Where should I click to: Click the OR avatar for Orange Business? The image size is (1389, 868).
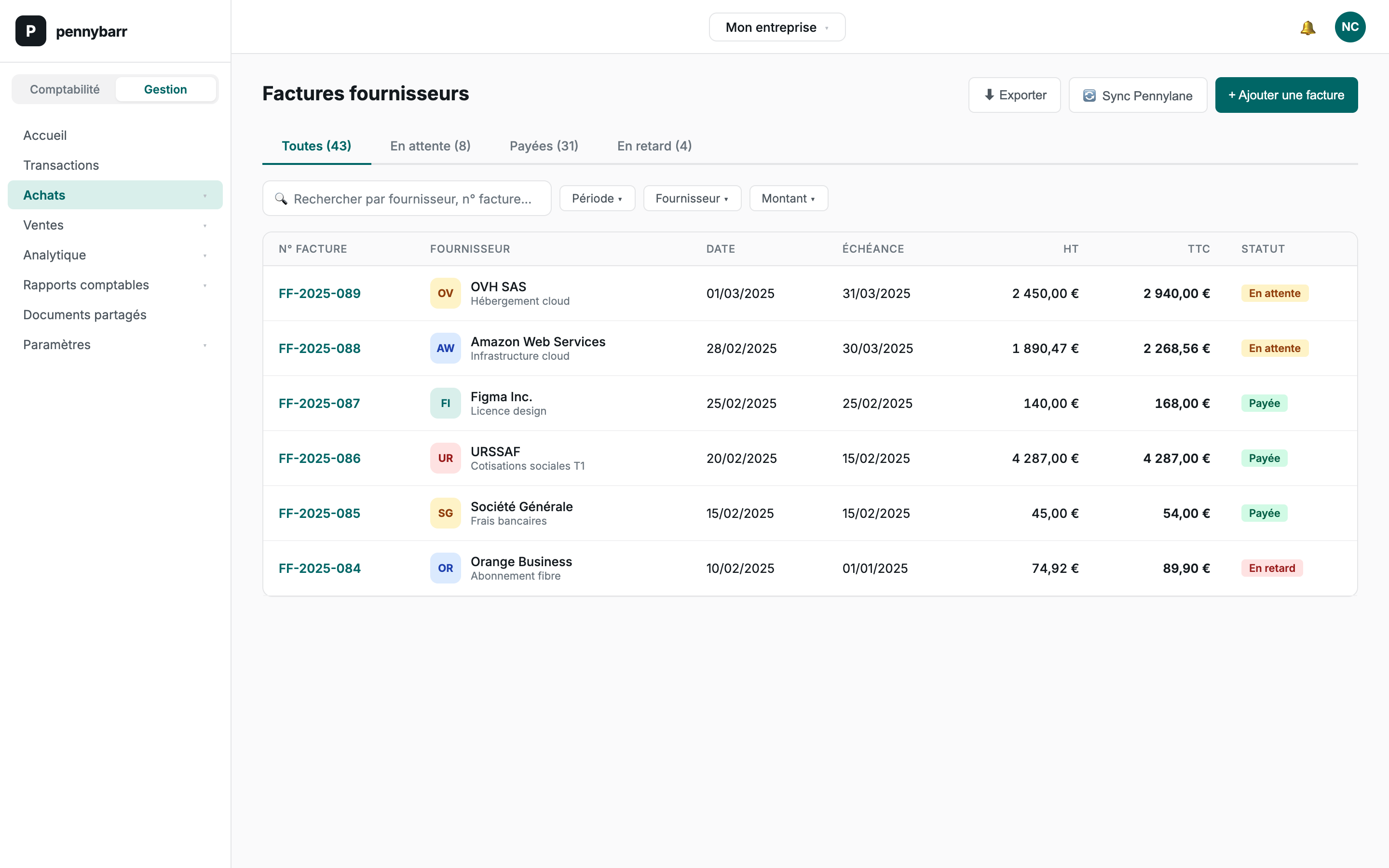click(x=446, y=569)
